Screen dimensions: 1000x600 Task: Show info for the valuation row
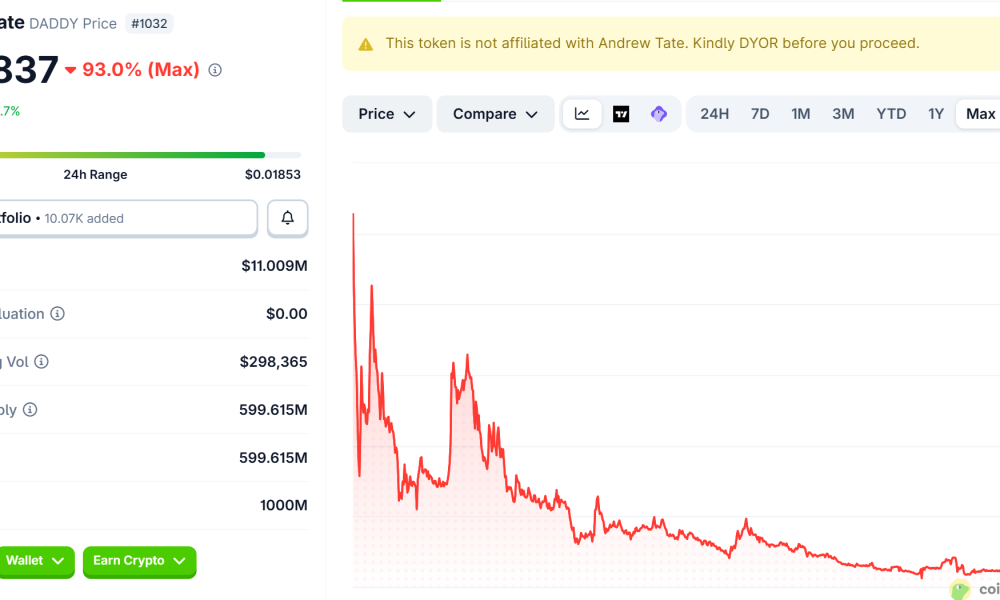pyautogui.click(x=57, y=314)
